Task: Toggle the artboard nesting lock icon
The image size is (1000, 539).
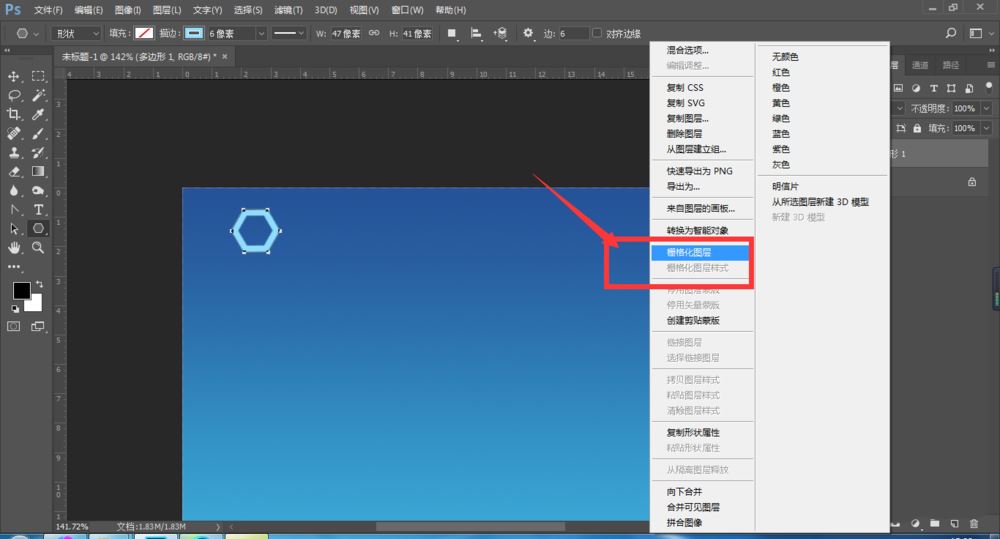Action: pyautogui.click(x=901, y=128)
